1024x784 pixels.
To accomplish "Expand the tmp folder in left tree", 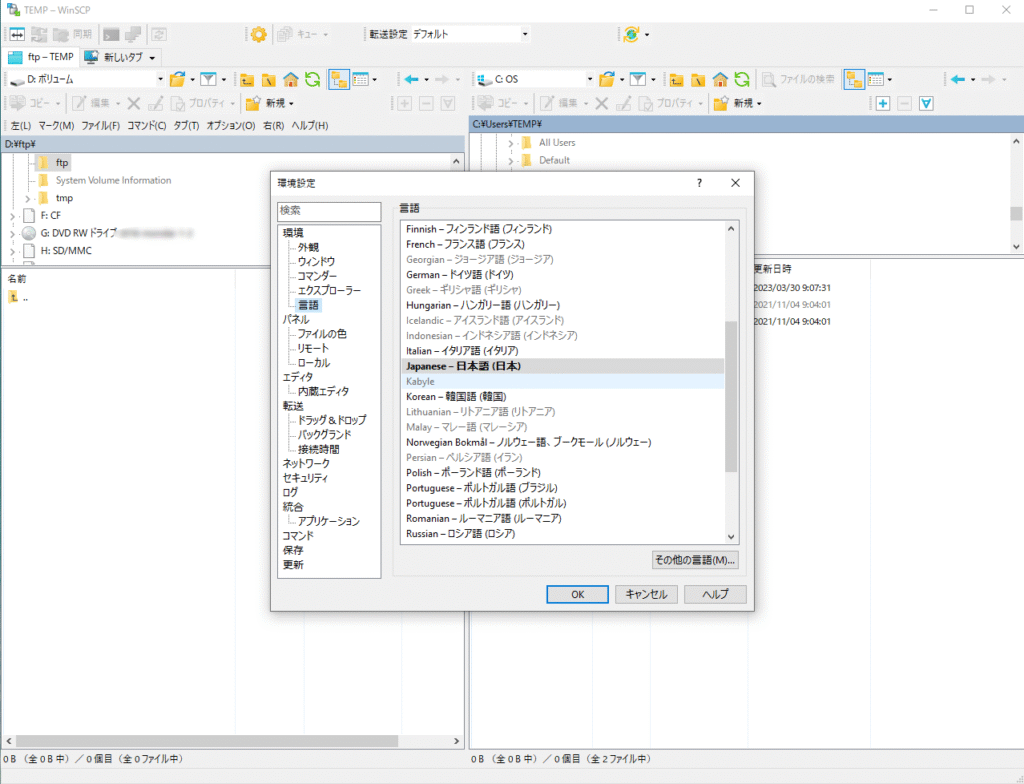I will click(27, 199).
